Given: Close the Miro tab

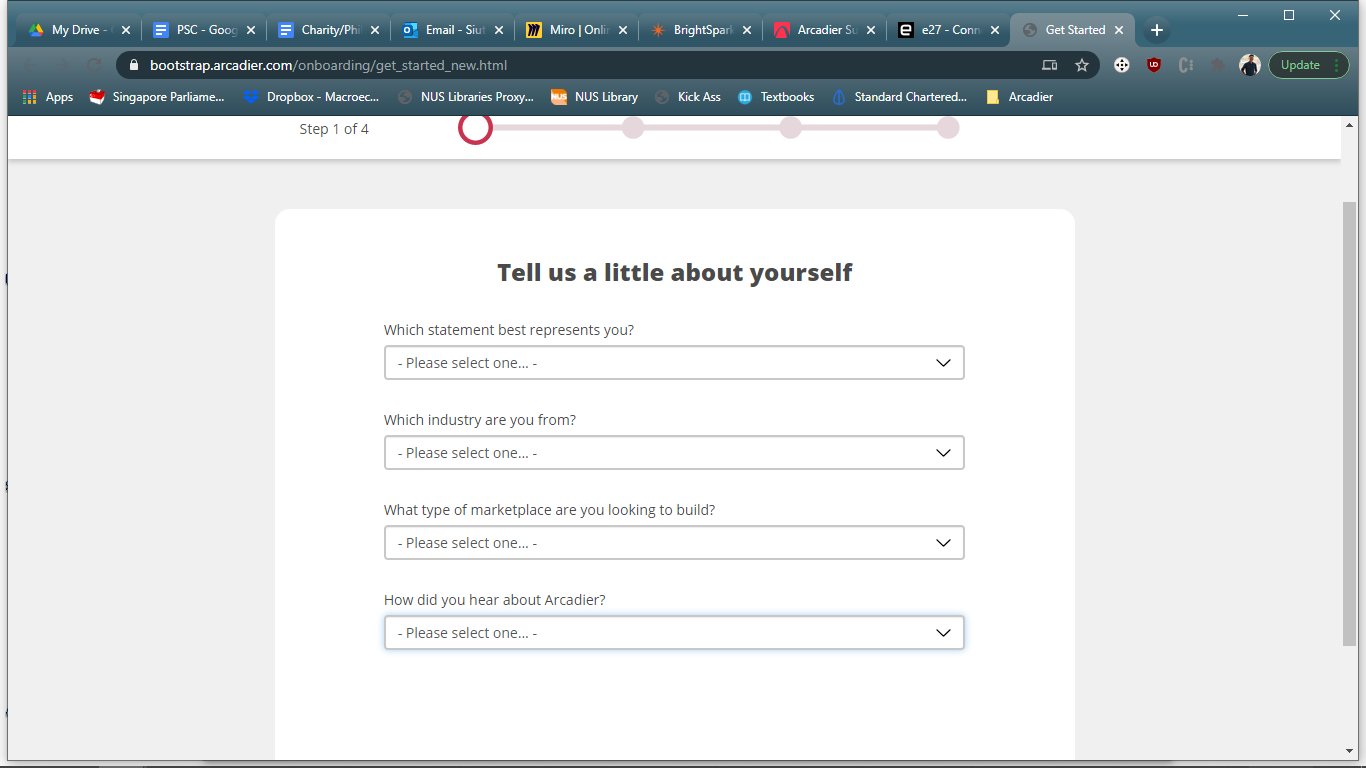Looking at the screenshot, I should coord(623,30).
